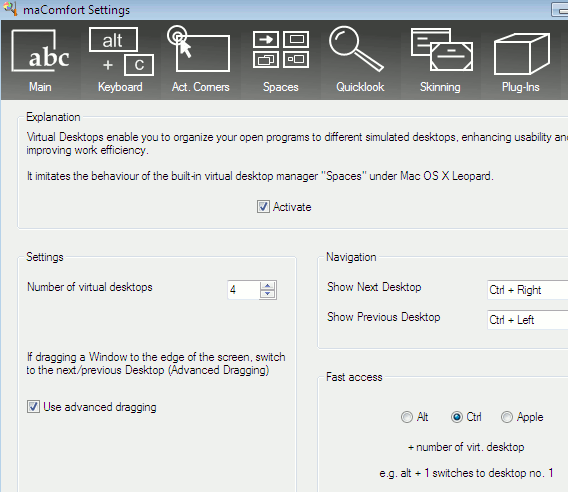Open the Keyboard settings section icon
Screen dimensions: 568x492
point(121,60)
